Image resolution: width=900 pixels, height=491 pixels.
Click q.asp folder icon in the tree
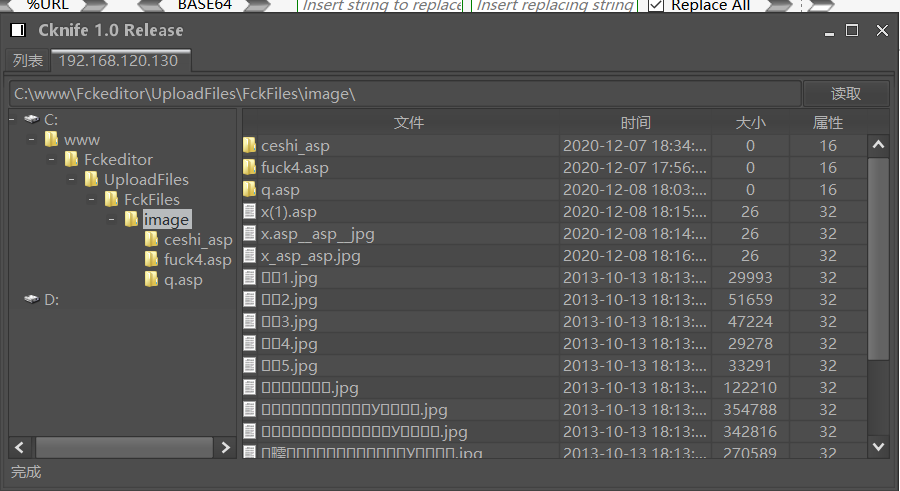[152, 280]
